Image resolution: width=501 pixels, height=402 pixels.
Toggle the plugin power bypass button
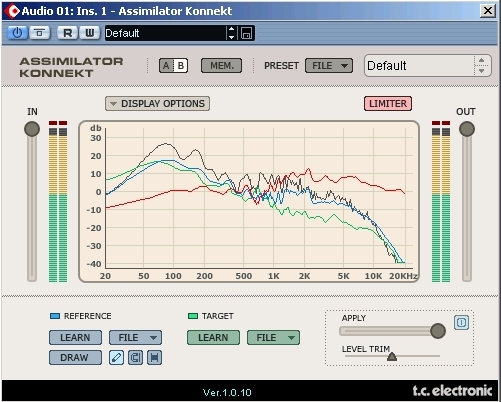(x=17, y=33)
